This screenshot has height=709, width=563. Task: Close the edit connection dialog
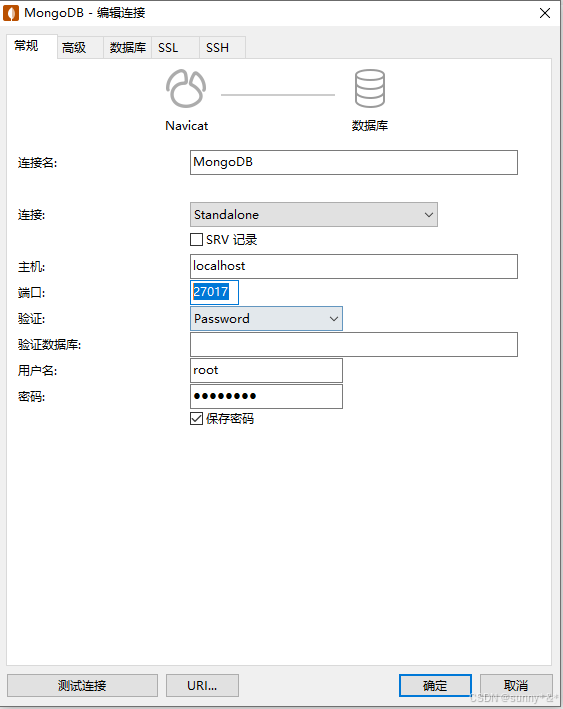[545, 13]
